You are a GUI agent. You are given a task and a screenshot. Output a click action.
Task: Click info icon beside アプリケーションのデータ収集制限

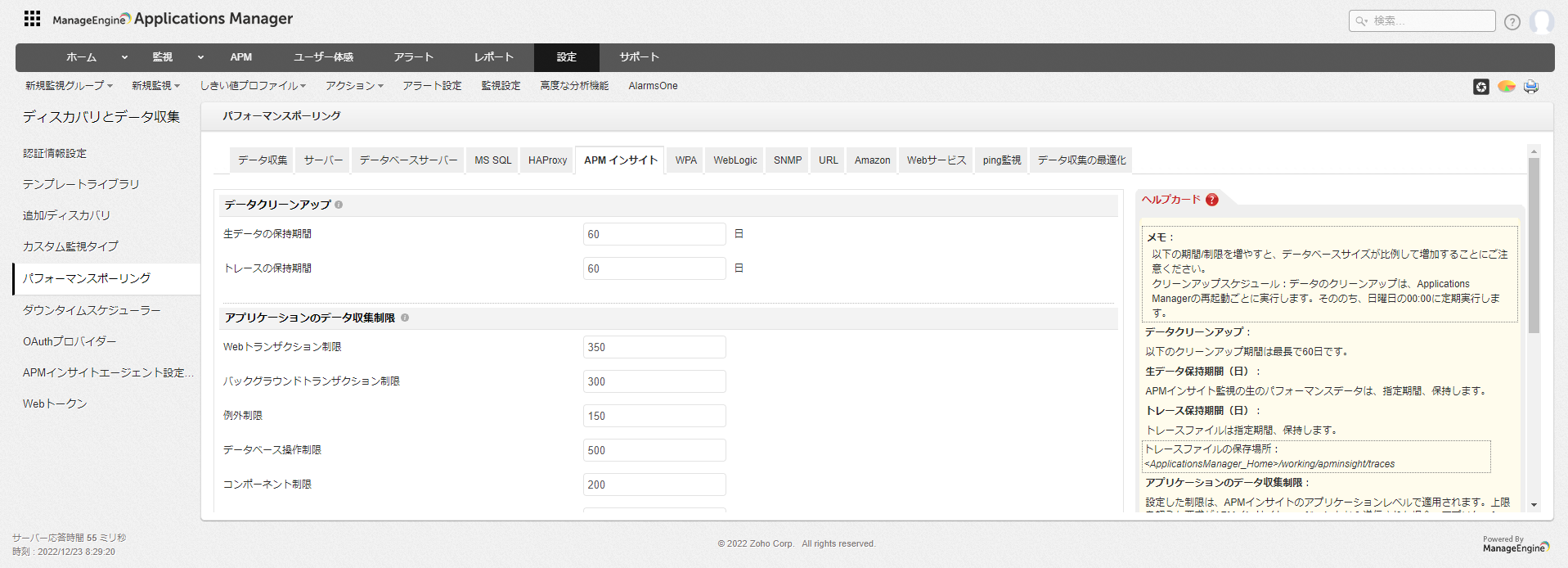(x=405, y=318)
